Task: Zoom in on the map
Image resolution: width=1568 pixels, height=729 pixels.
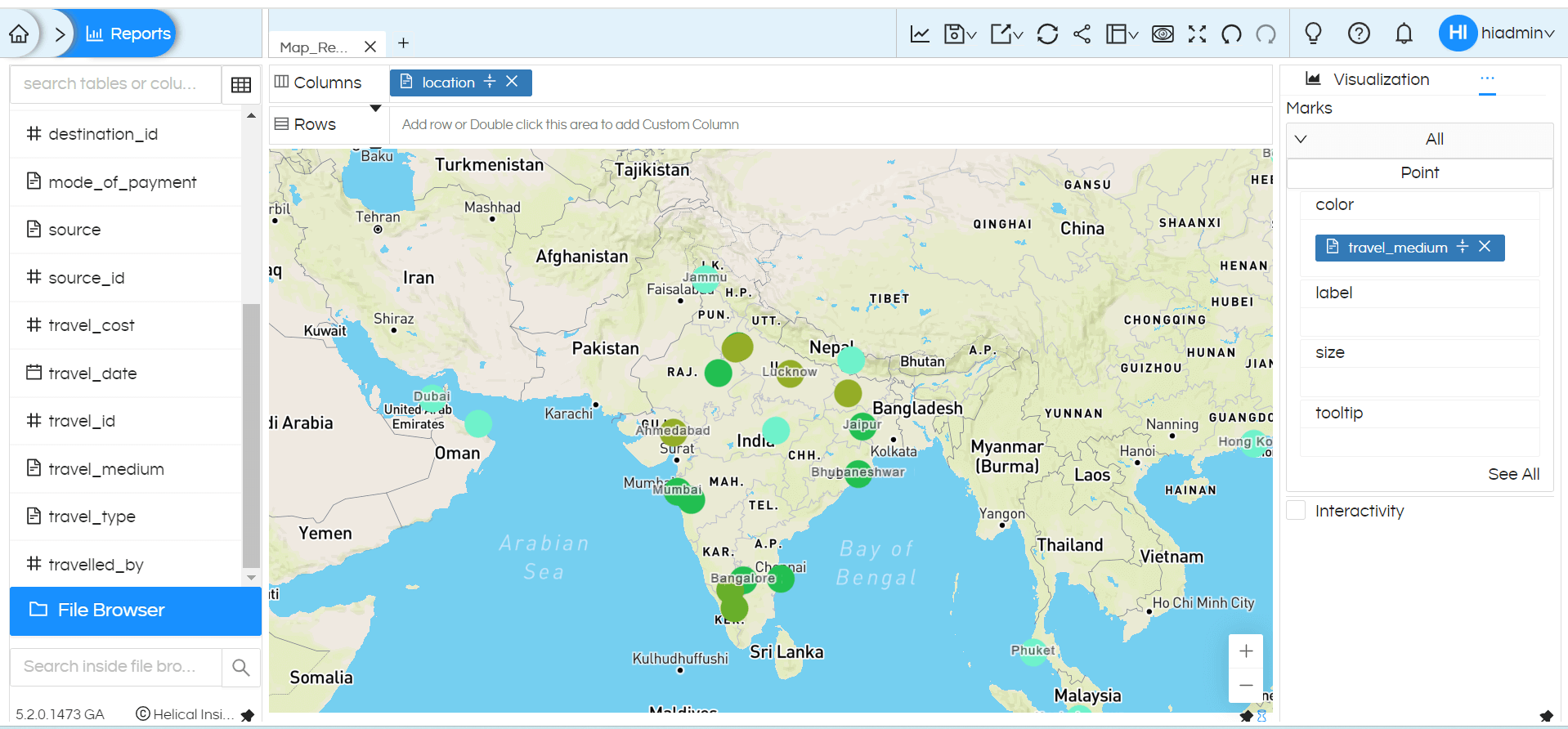Action: 1246,651
